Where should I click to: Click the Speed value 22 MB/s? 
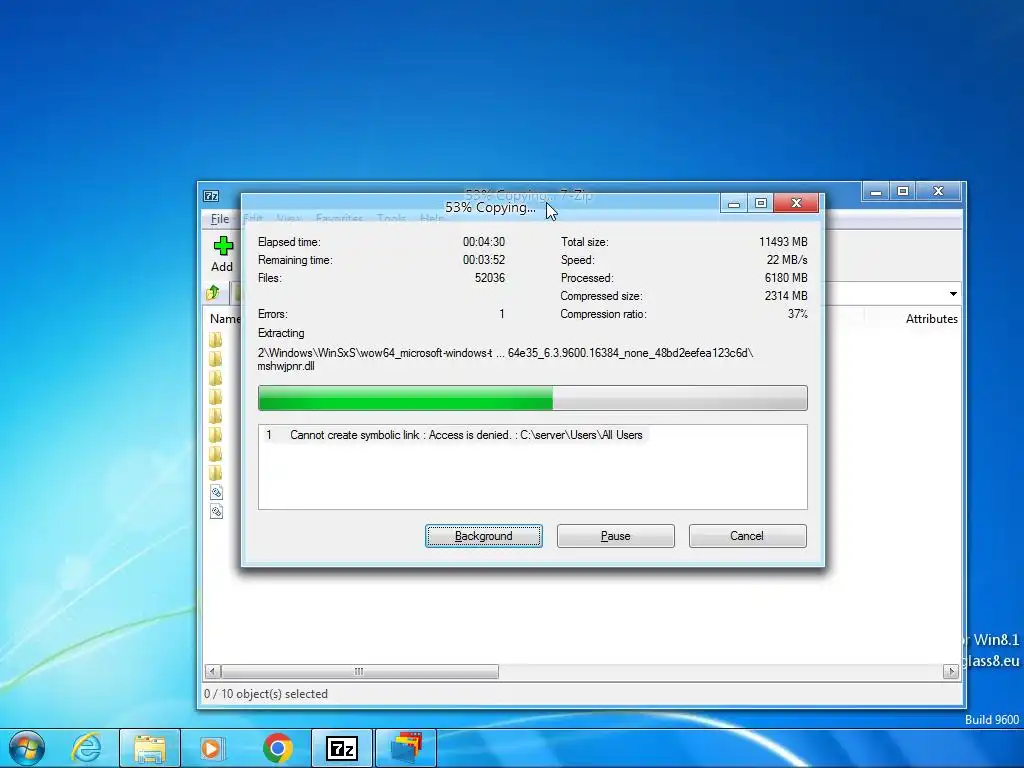click(787, 260)
